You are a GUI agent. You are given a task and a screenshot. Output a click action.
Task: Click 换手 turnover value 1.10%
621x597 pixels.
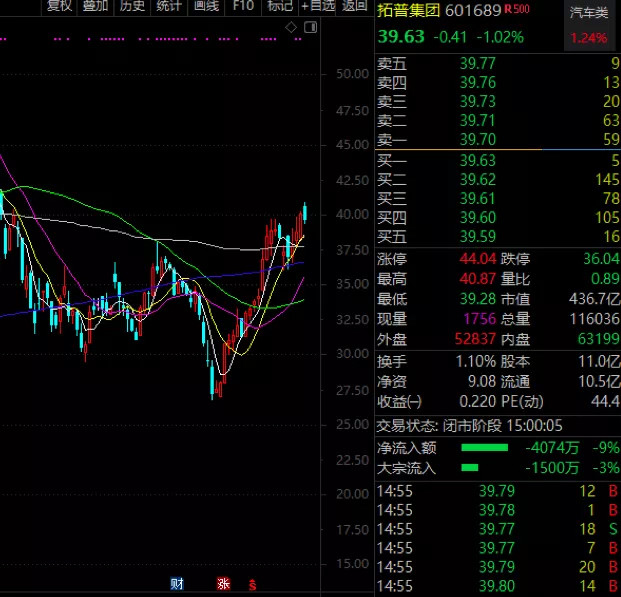pos(476,361)
